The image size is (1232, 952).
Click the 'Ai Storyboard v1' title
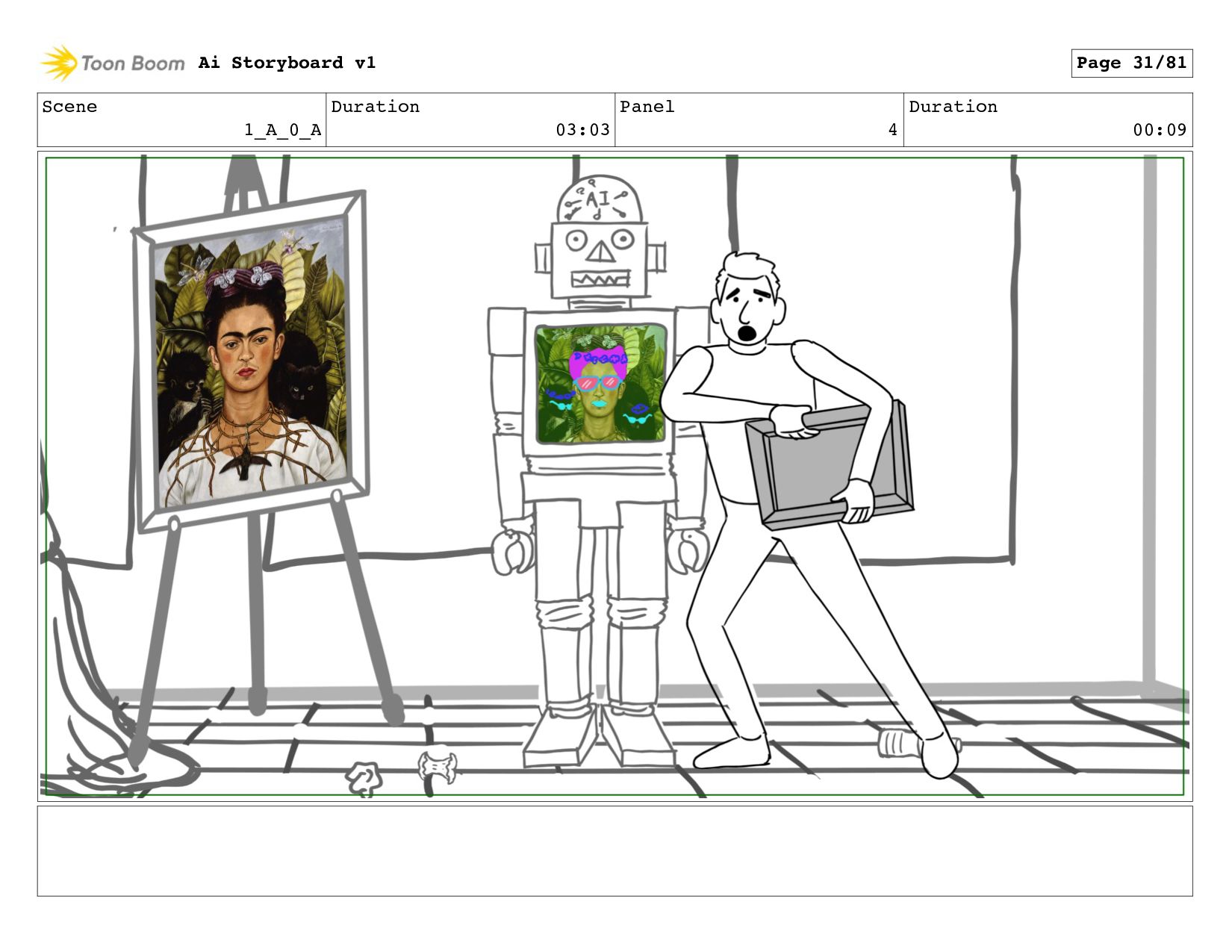click(x=287, y=63)
